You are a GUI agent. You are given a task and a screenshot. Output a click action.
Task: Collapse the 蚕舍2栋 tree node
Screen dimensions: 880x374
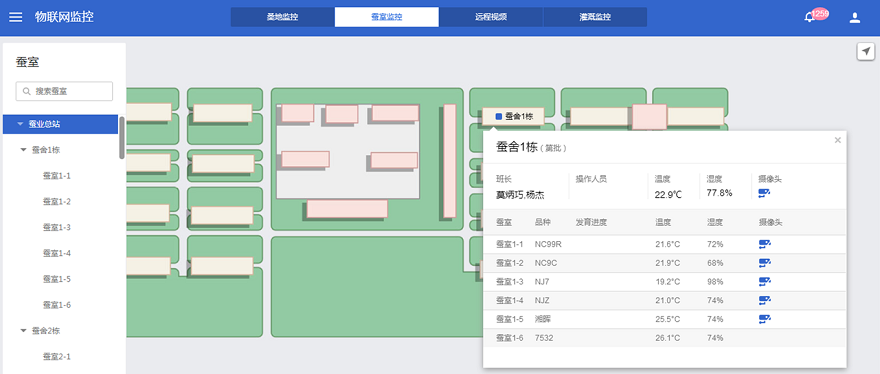24,331
